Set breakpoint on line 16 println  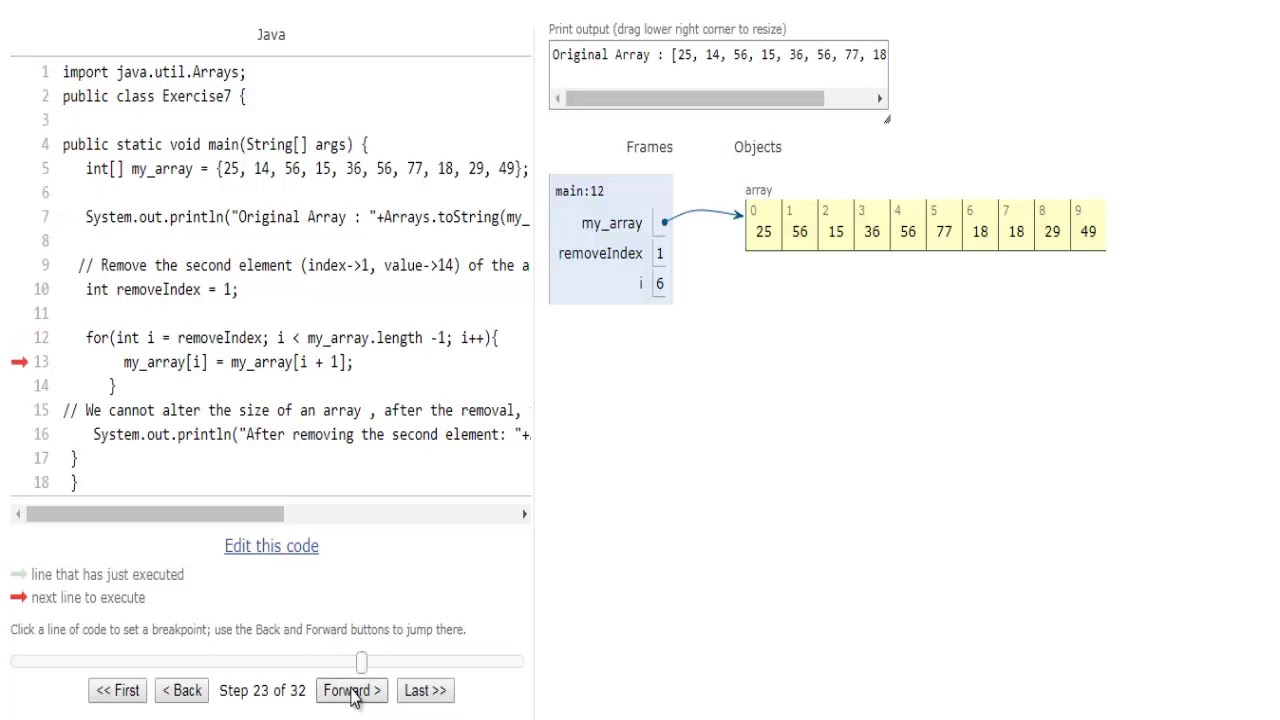click(311, 434)
